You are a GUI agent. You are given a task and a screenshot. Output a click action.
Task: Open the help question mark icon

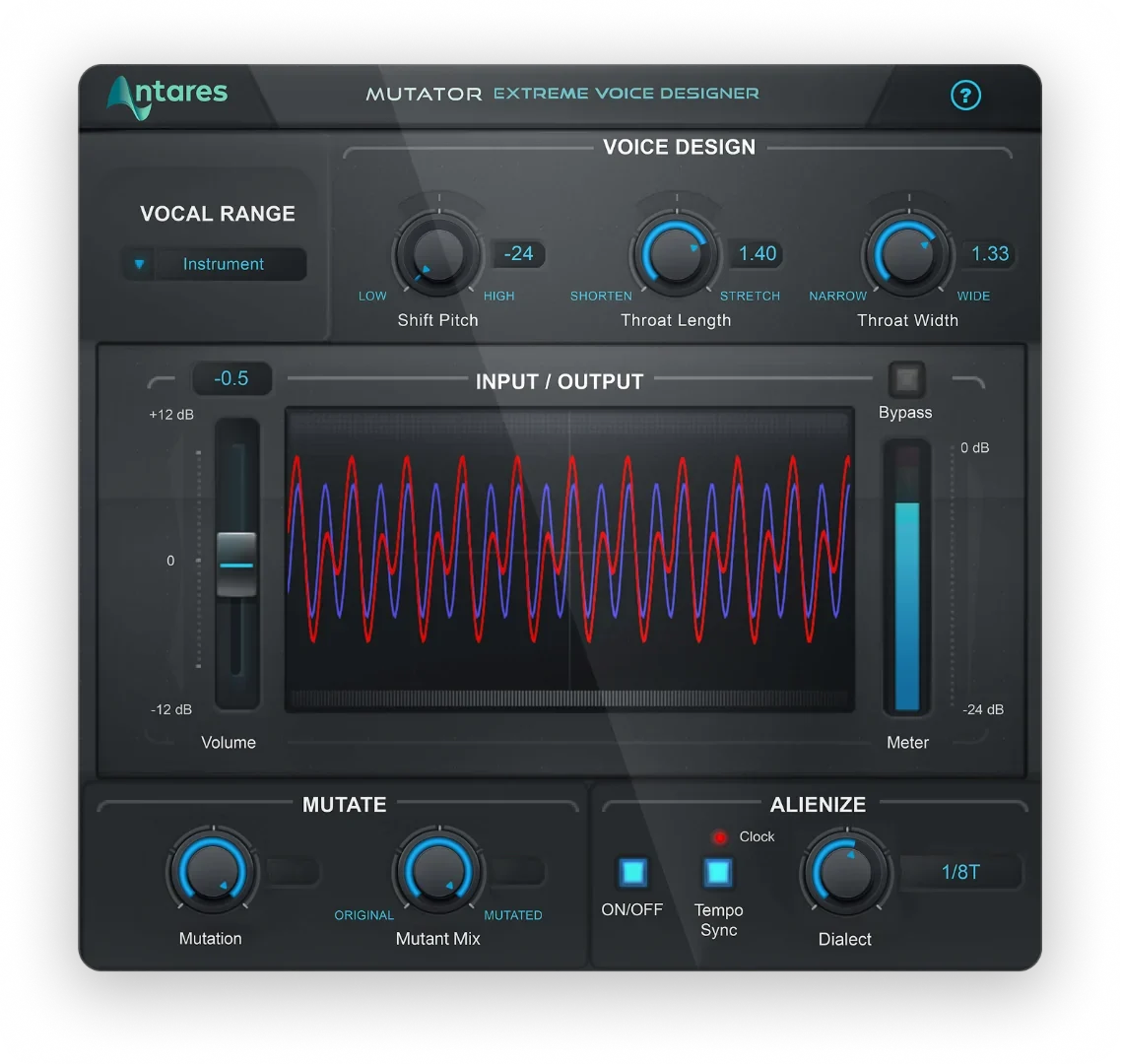tap(965, 96)
